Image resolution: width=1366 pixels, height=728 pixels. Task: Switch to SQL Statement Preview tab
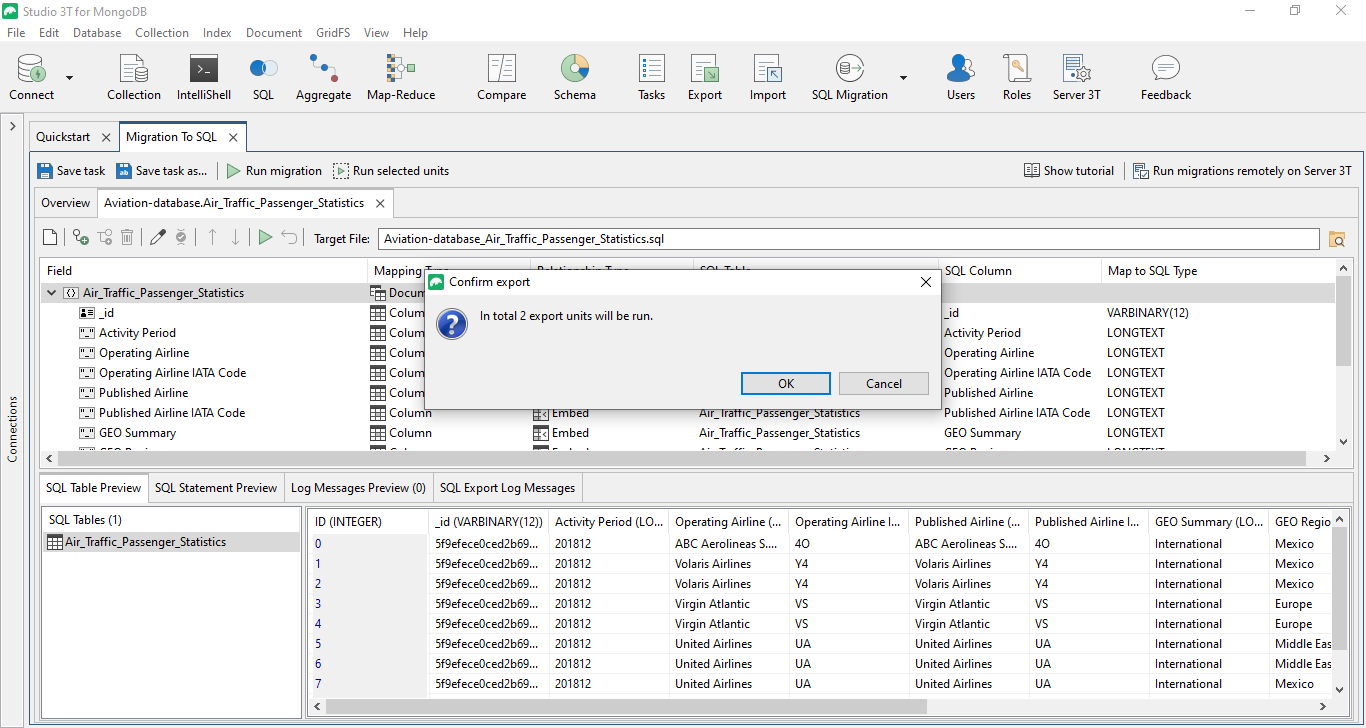click(216, 488)
